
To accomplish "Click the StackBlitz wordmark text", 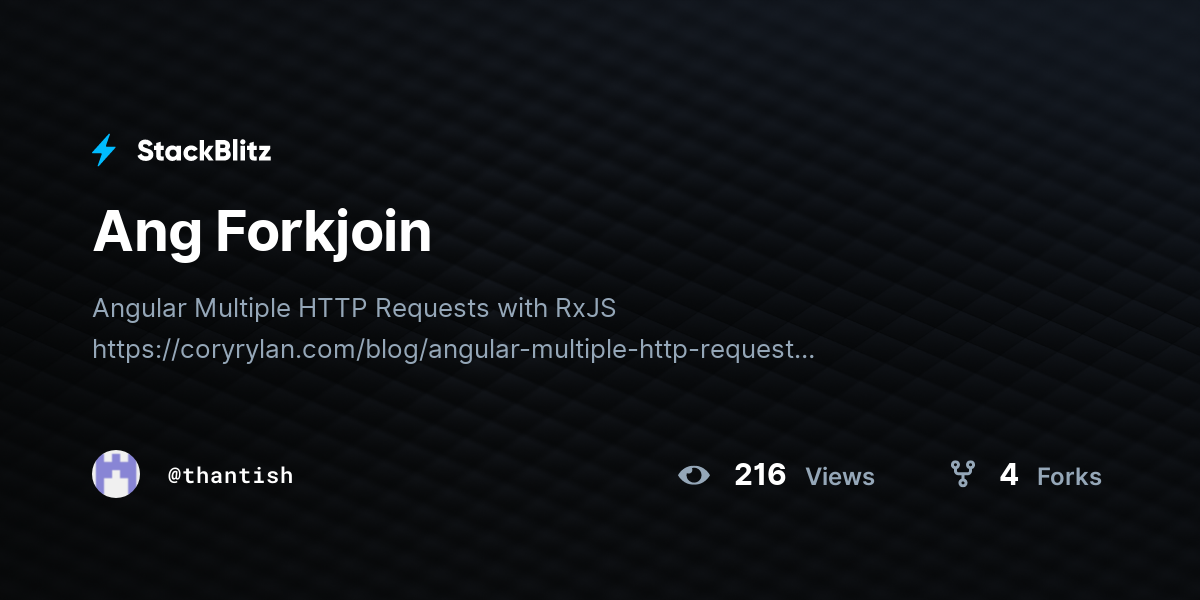I will point(204,151).
